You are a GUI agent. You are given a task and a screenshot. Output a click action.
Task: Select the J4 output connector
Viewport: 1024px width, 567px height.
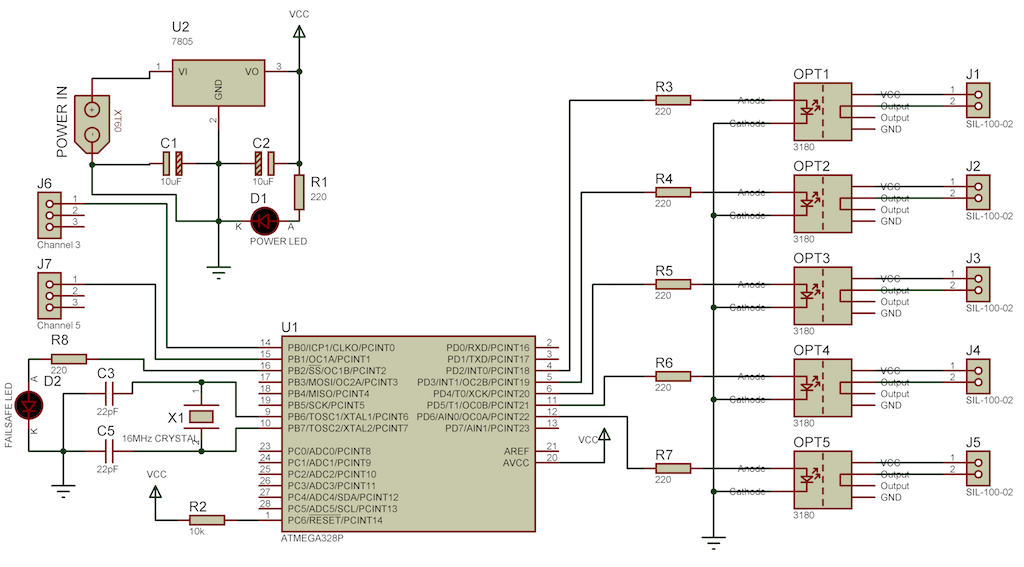coord(978,376)
